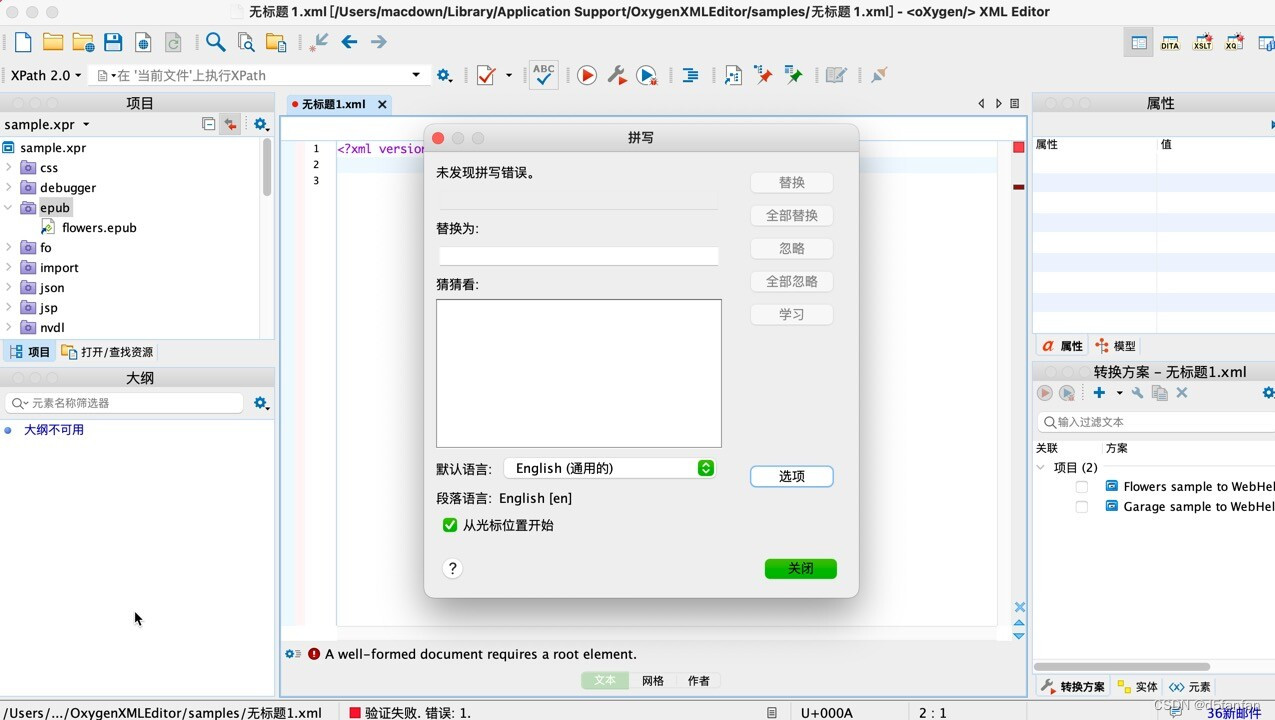Start the Debug Scenario tool
The image size is (1275, 720).
[648, 75]
